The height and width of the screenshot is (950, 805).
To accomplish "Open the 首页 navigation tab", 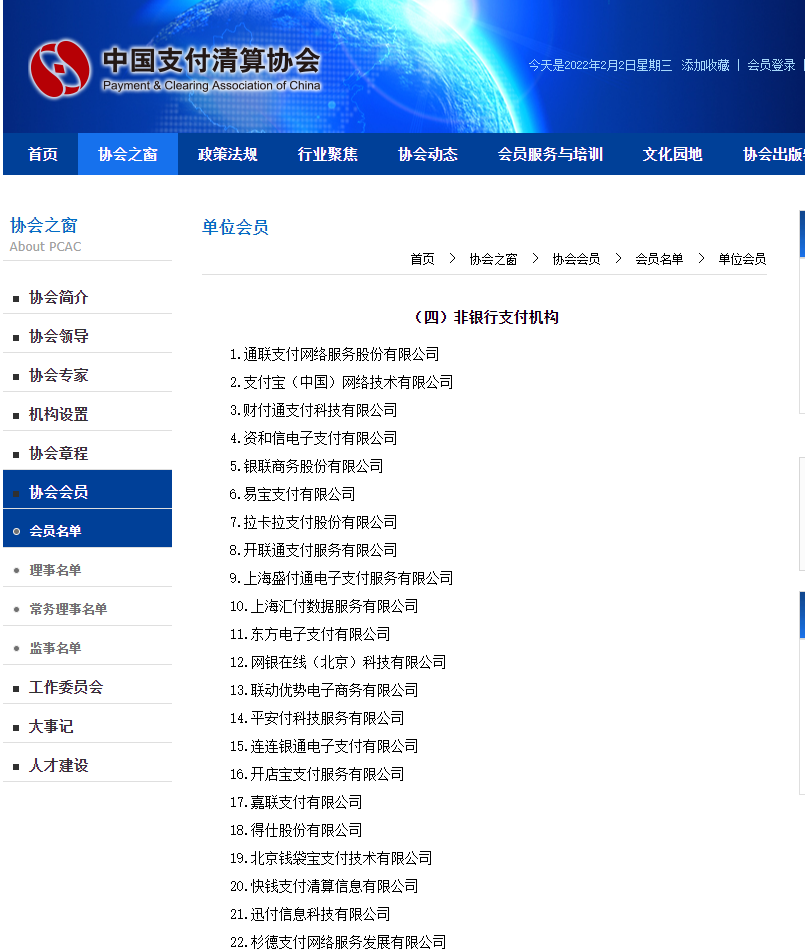I will coord(42,154).
